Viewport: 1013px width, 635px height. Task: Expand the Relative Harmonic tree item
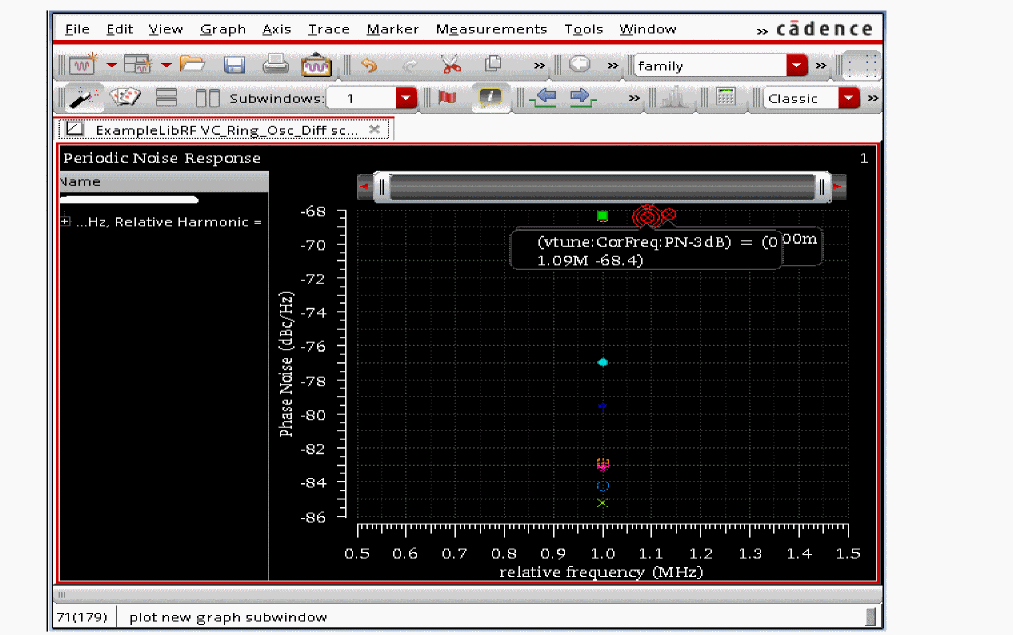[x=66, y=222]
